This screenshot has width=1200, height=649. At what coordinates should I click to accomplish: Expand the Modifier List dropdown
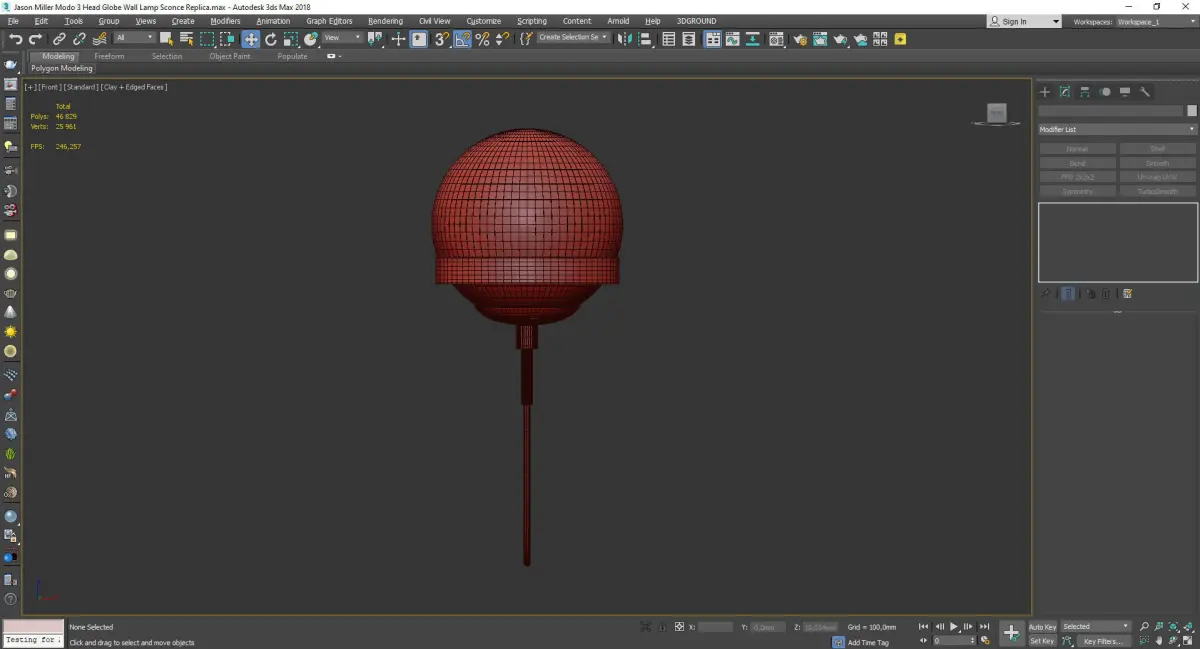[x=1117, y=129]
